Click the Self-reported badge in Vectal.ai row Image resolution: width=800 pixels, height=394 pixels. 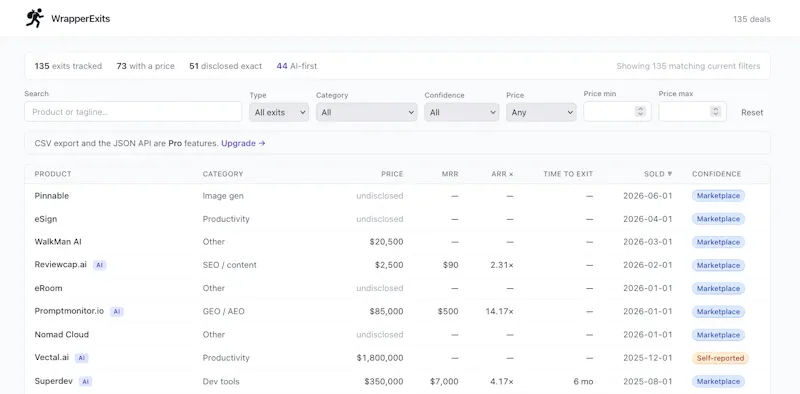720,358
